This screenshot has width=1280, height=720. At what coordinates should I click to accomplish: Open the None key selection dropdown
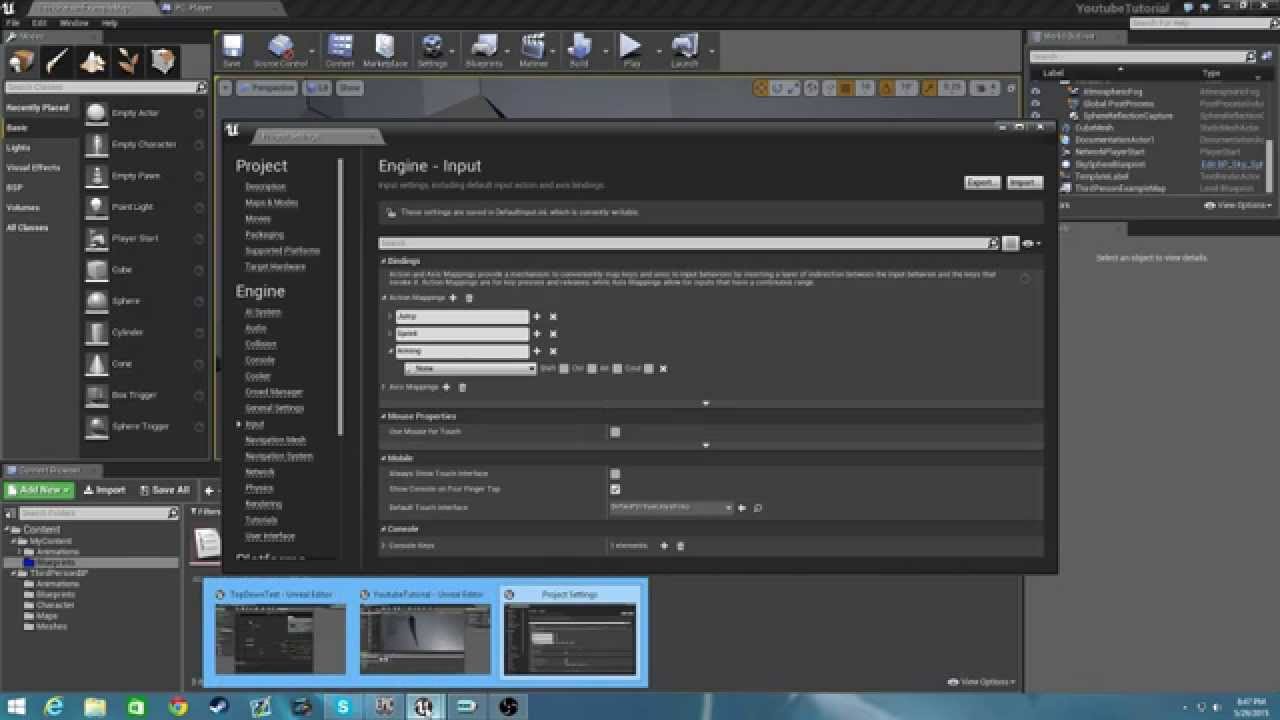coord(470,369)
